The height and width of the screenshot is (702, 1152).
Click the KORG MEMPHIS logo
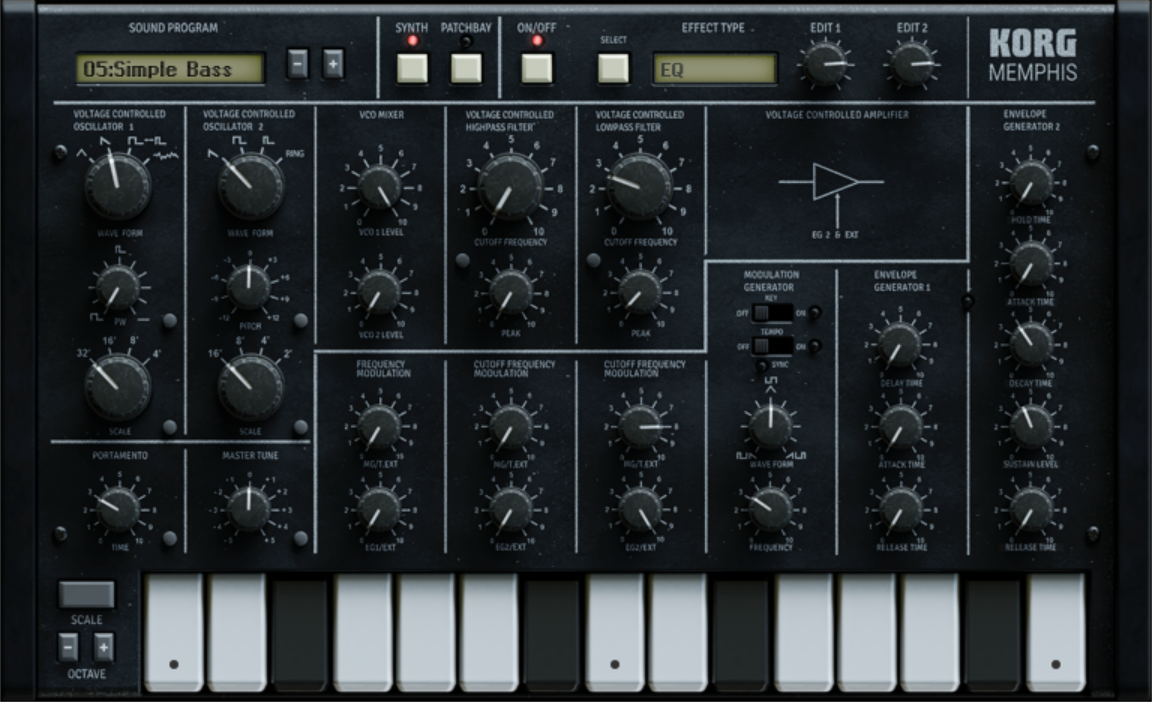tap(1032, 56)
